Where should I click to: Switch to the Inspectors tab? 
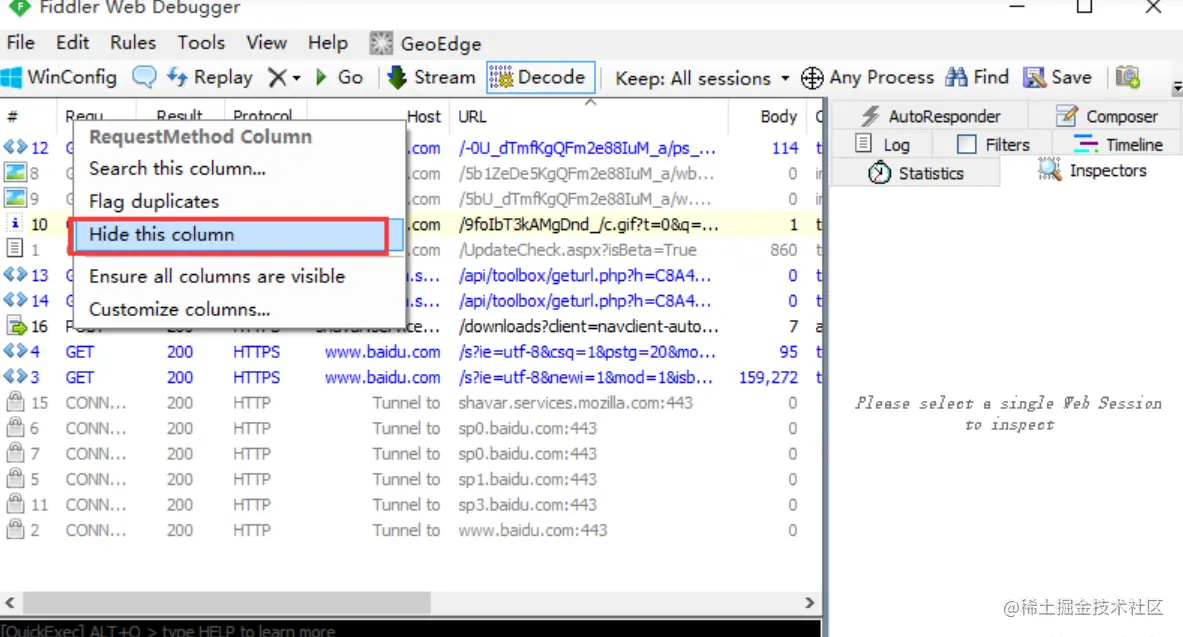[1092, 171]
